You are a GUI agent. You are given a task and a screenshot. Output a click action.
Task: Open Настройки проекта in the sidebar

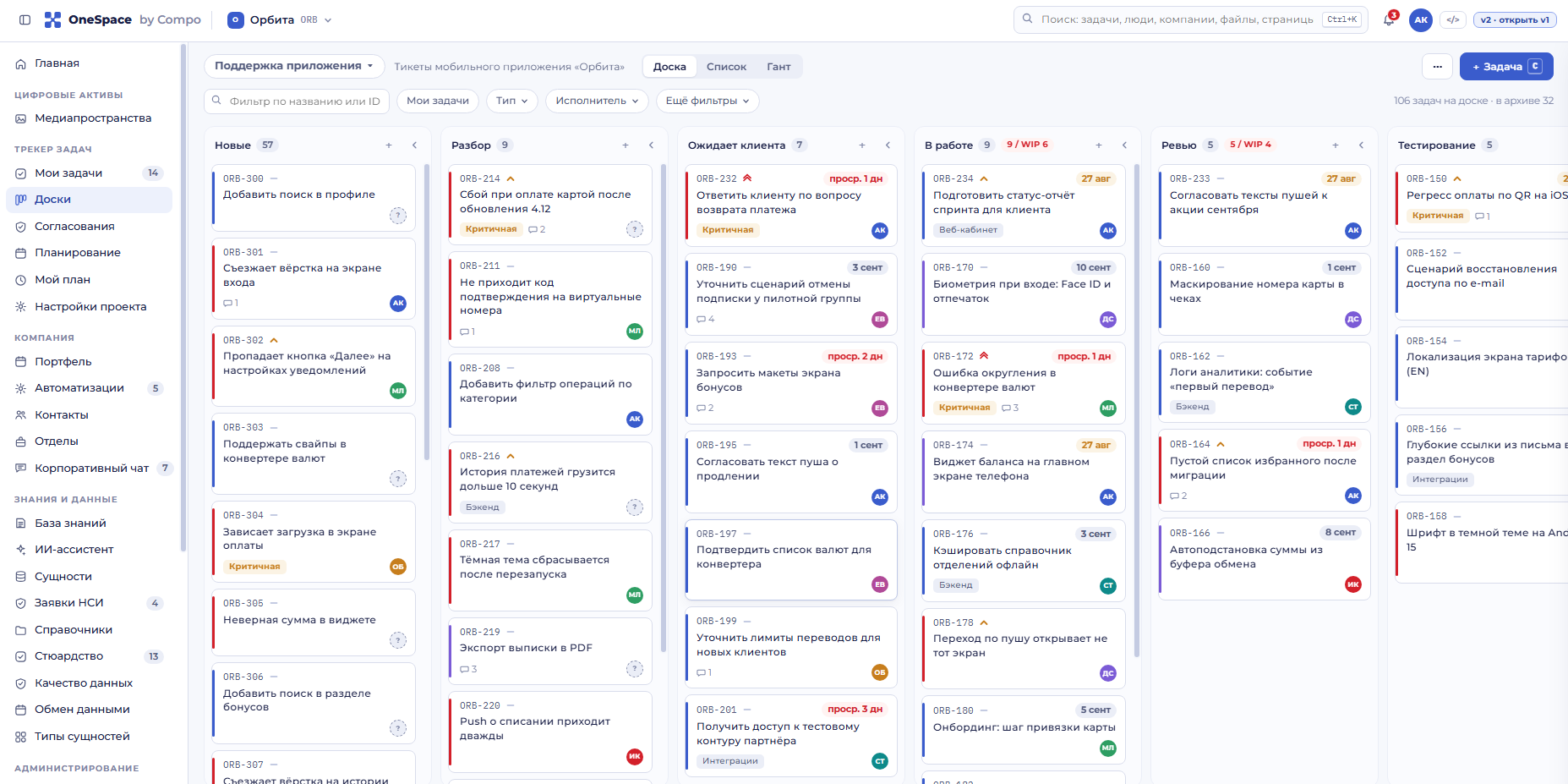[x=90, y=307]
